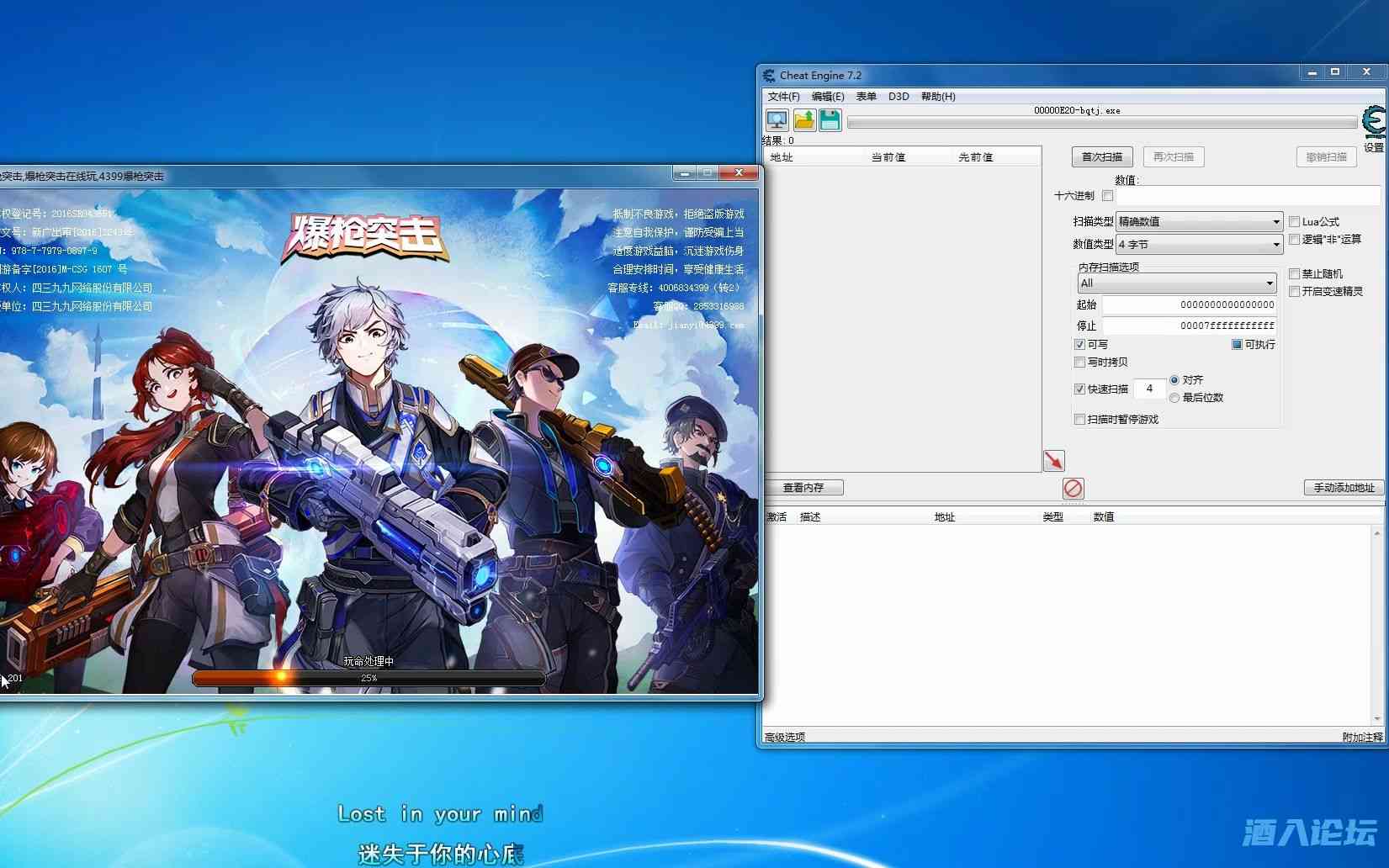This screenshot has height=868, width=1389.
Task: Click the save floppy disk icon
Action: (830, 120)
